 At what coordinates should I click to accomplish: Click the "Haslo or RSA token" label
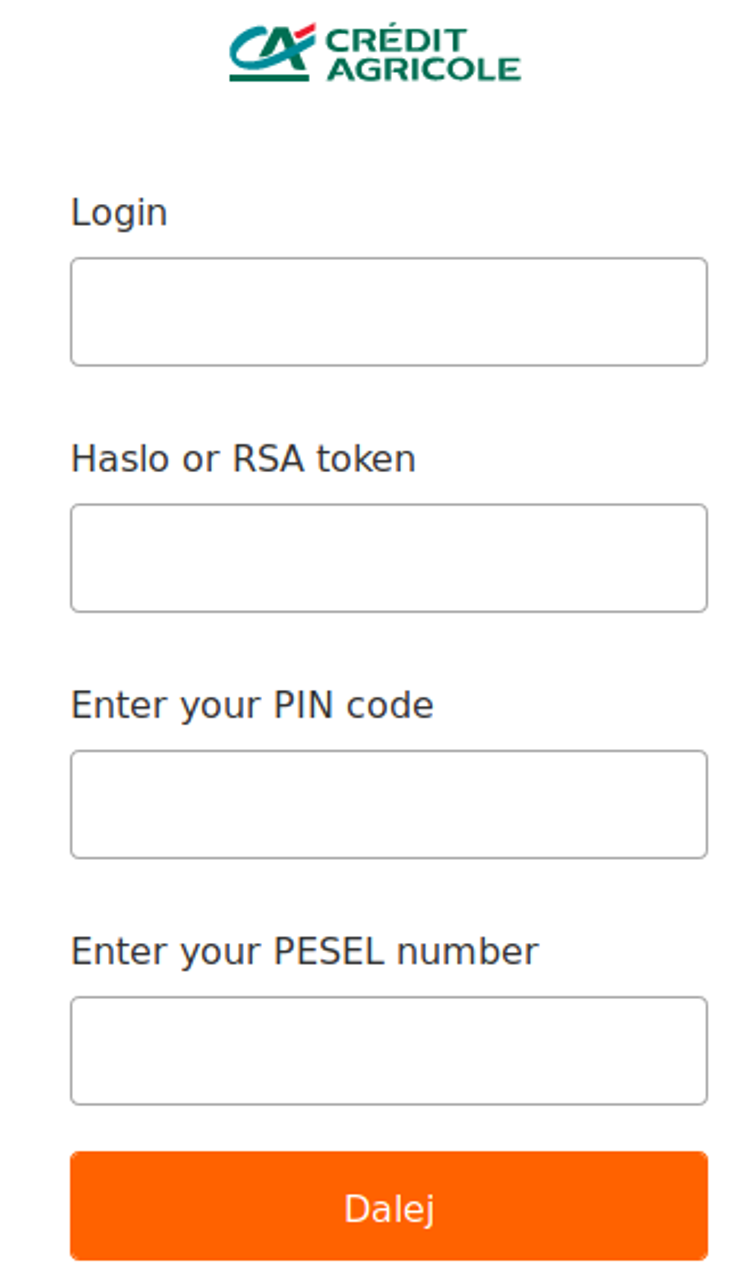(x=243, y=459)
